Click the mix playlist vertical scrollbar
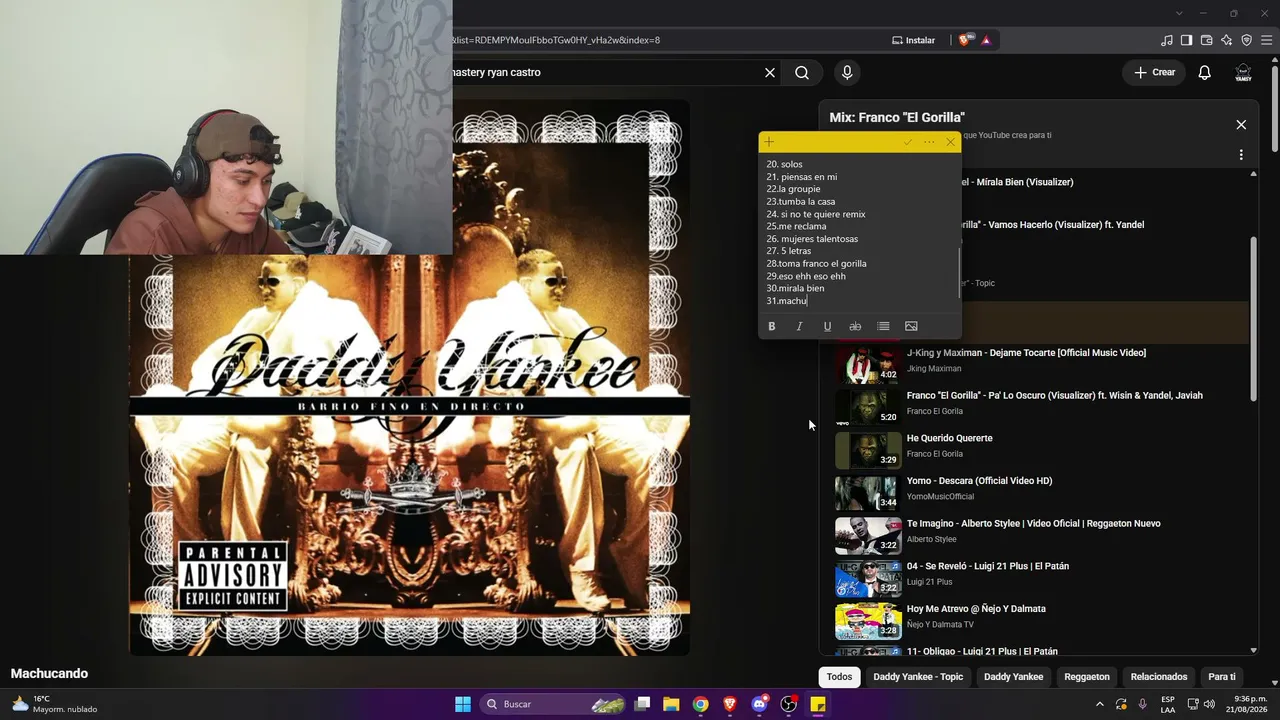The width and height of the screenshot is (1280, 720). 1254,320
